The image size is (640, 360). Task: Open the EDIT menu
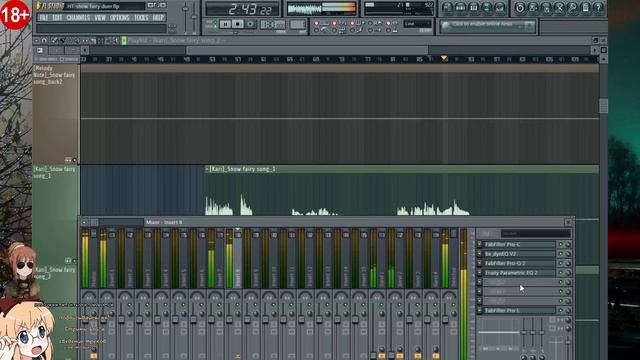point(57,18)
